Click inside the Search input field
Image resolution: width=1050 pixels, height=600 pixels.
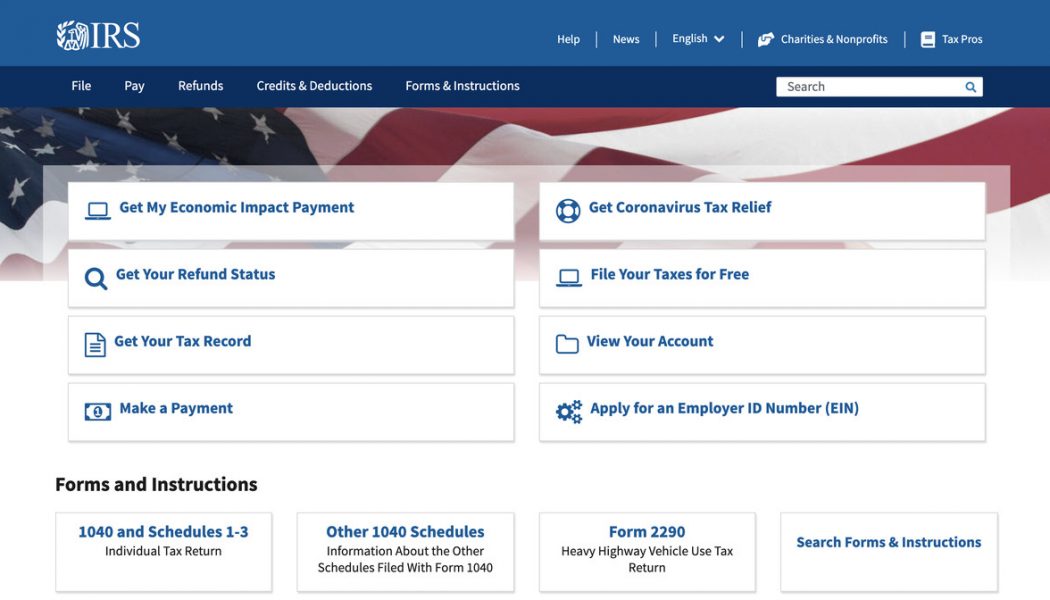click(x=865, y=87)
